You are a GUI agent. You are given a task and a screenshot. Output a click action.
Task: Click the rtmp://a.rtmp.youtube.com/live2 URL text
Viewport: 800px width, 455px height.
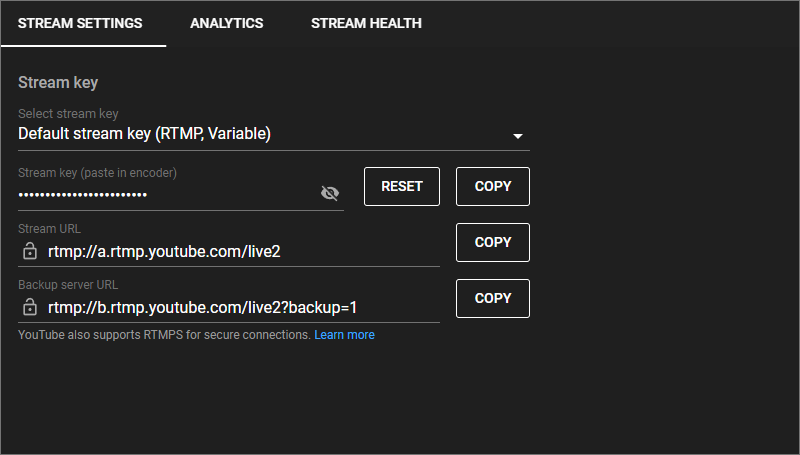click(x=164, y=251)
